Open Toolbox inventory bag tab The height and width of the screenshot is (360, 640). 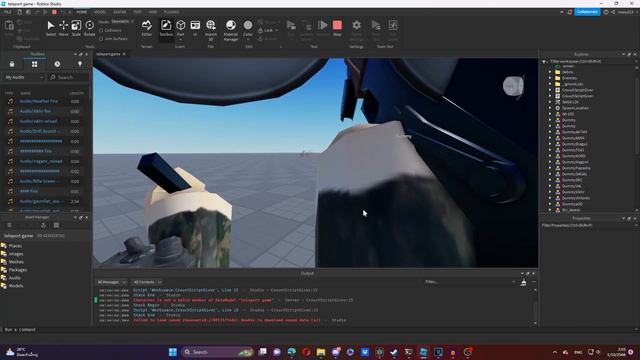click(12, 64)
